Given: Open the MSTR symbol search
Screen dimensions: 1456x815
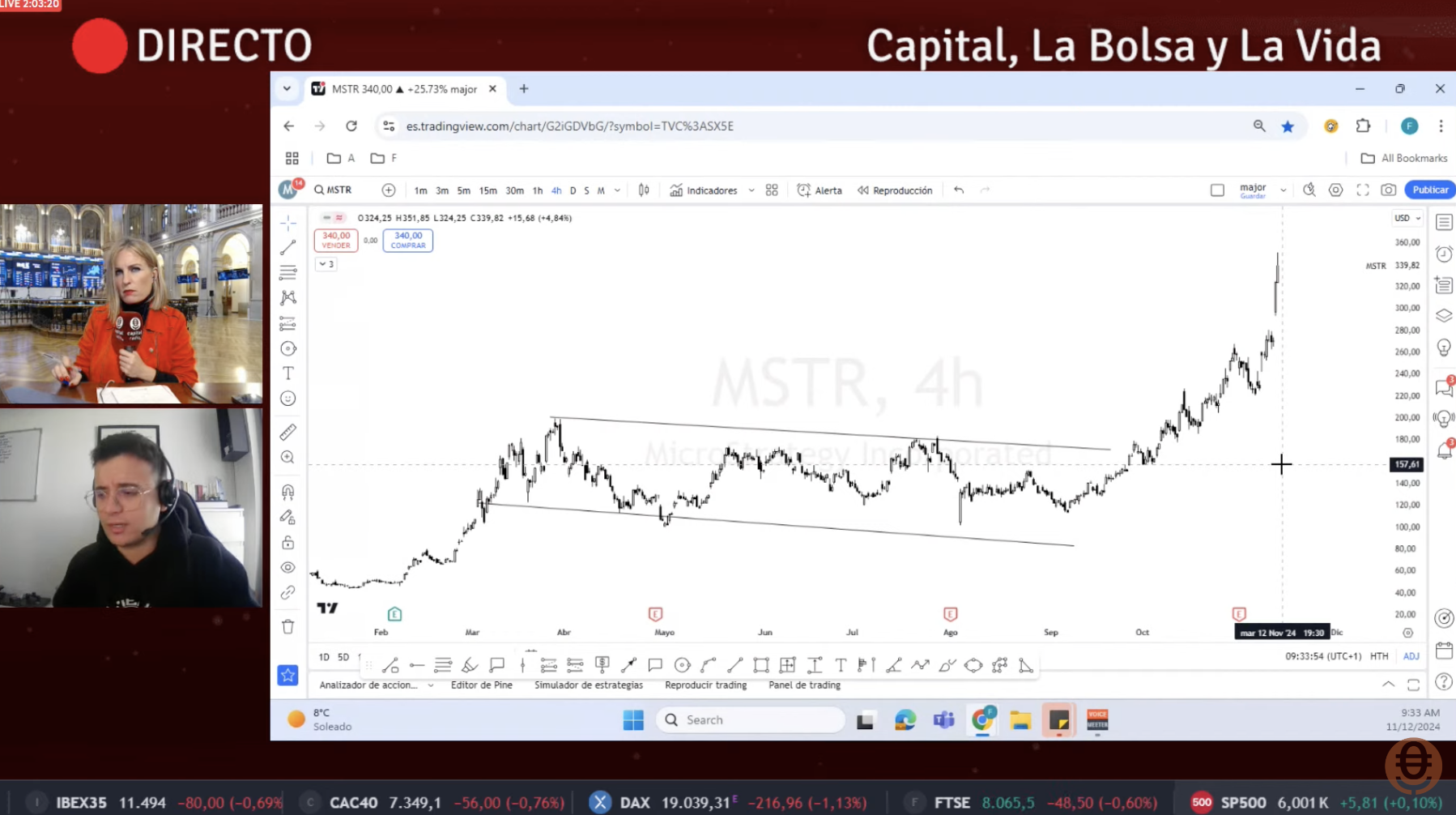Looking at the screenshot, I should tap(334, 190).
